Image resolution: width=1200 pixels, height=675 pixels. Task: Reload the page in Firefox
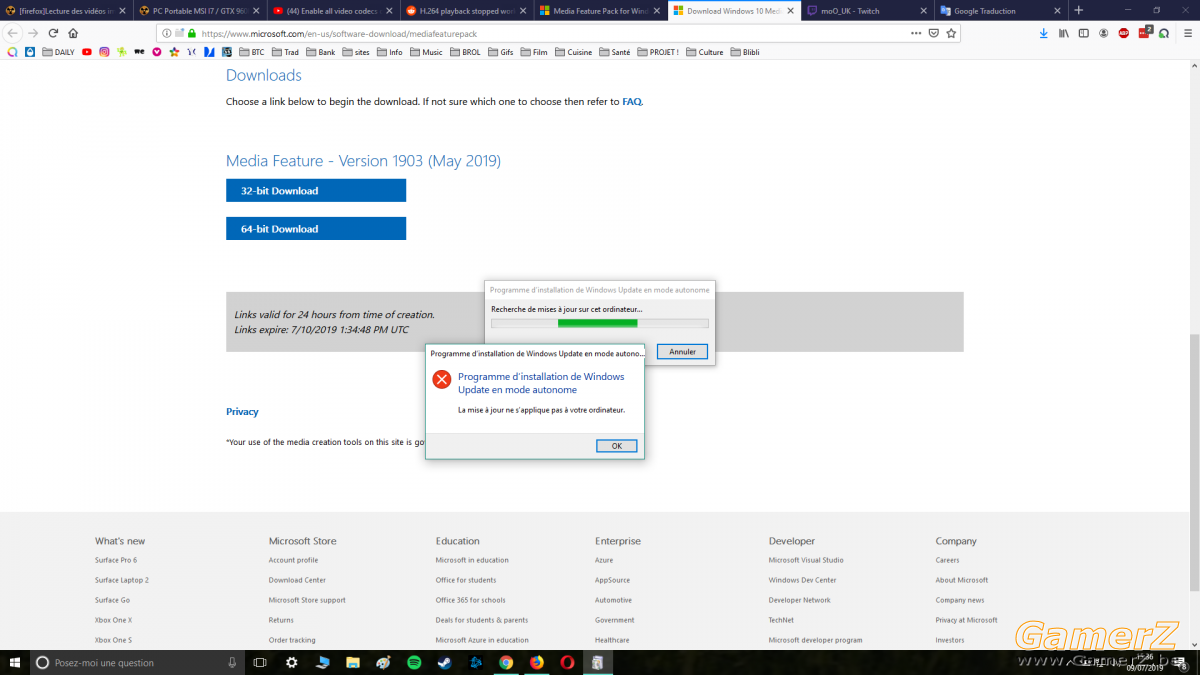(x=52, y=33)
